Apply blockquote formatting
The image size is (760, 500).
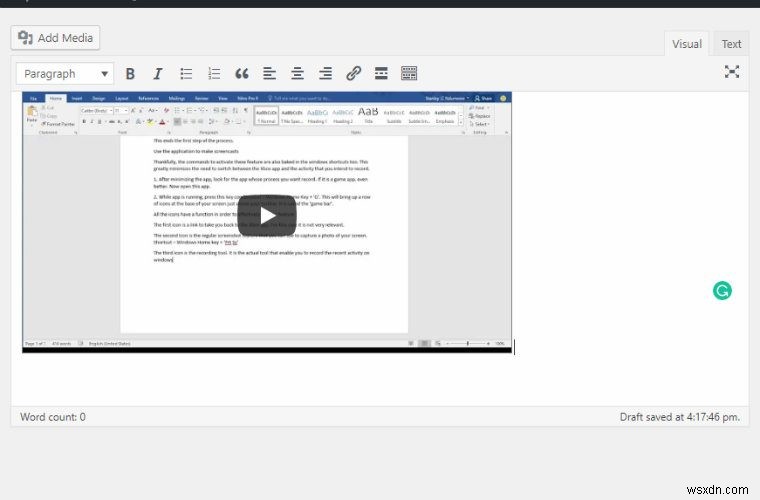[x=242, y=74]
